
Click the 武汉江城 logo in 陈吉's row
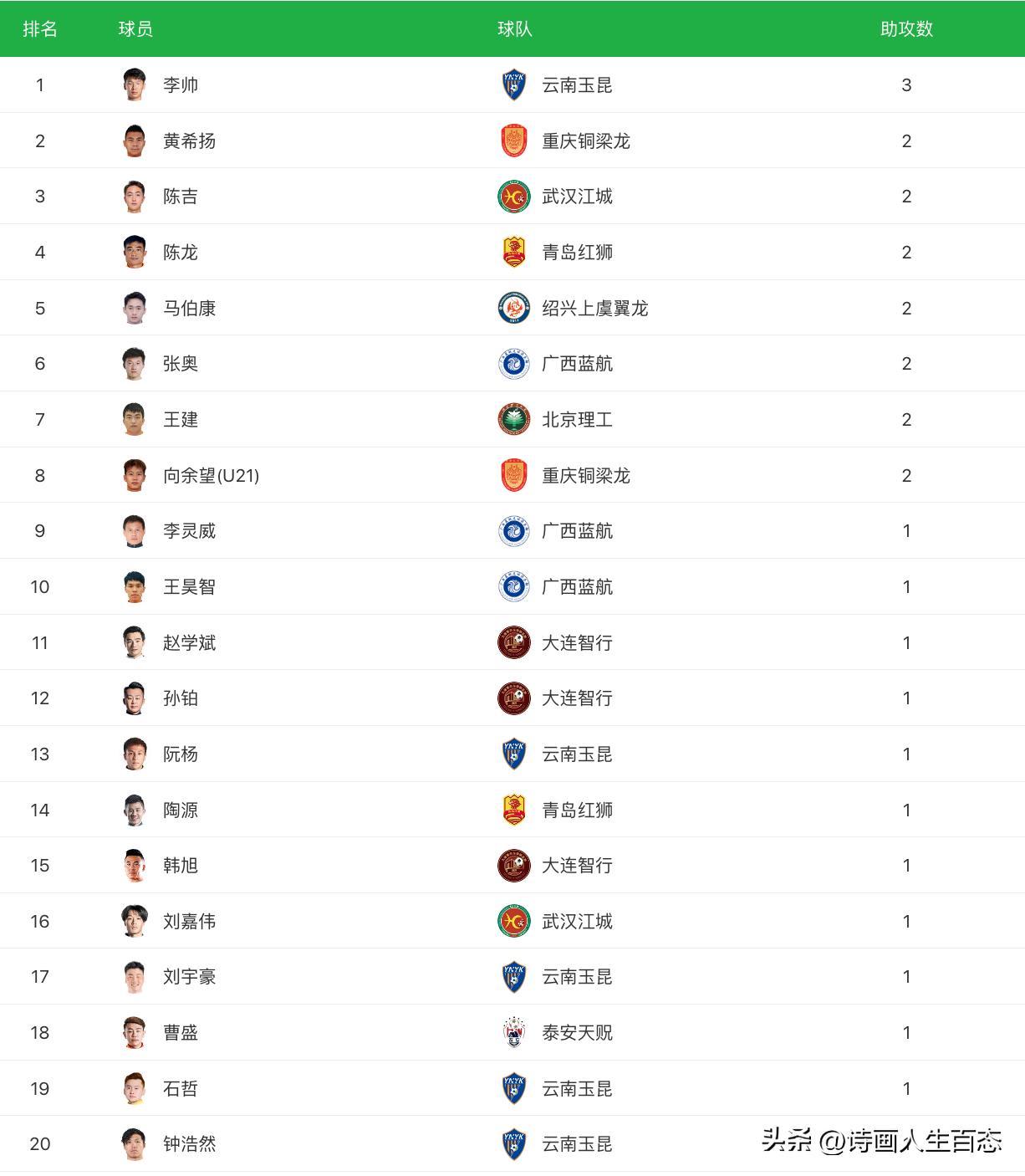point(513,197)
